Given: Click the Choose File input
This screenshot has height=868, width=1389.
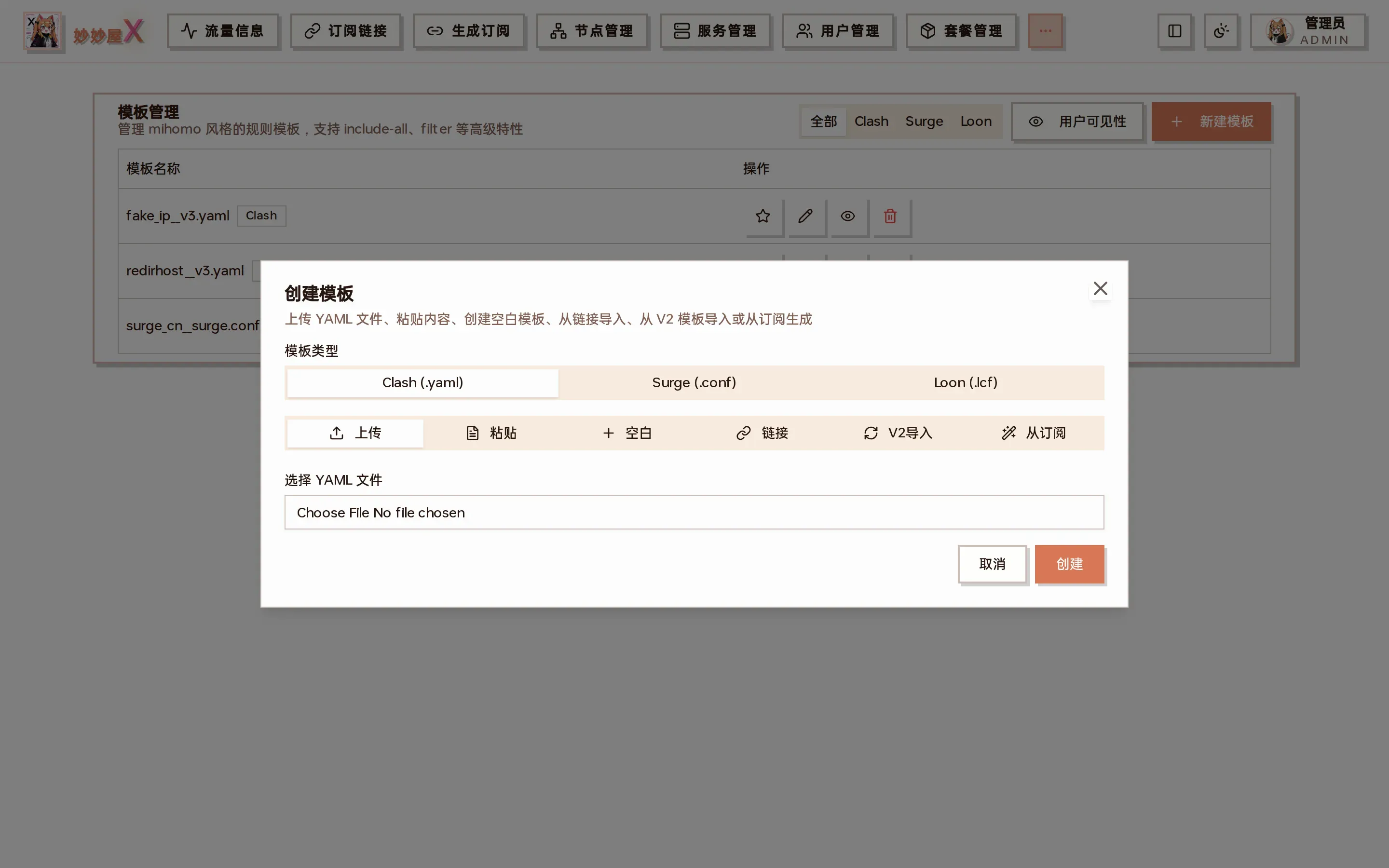Looking at the screenshot, I should (x=694, y=512).
